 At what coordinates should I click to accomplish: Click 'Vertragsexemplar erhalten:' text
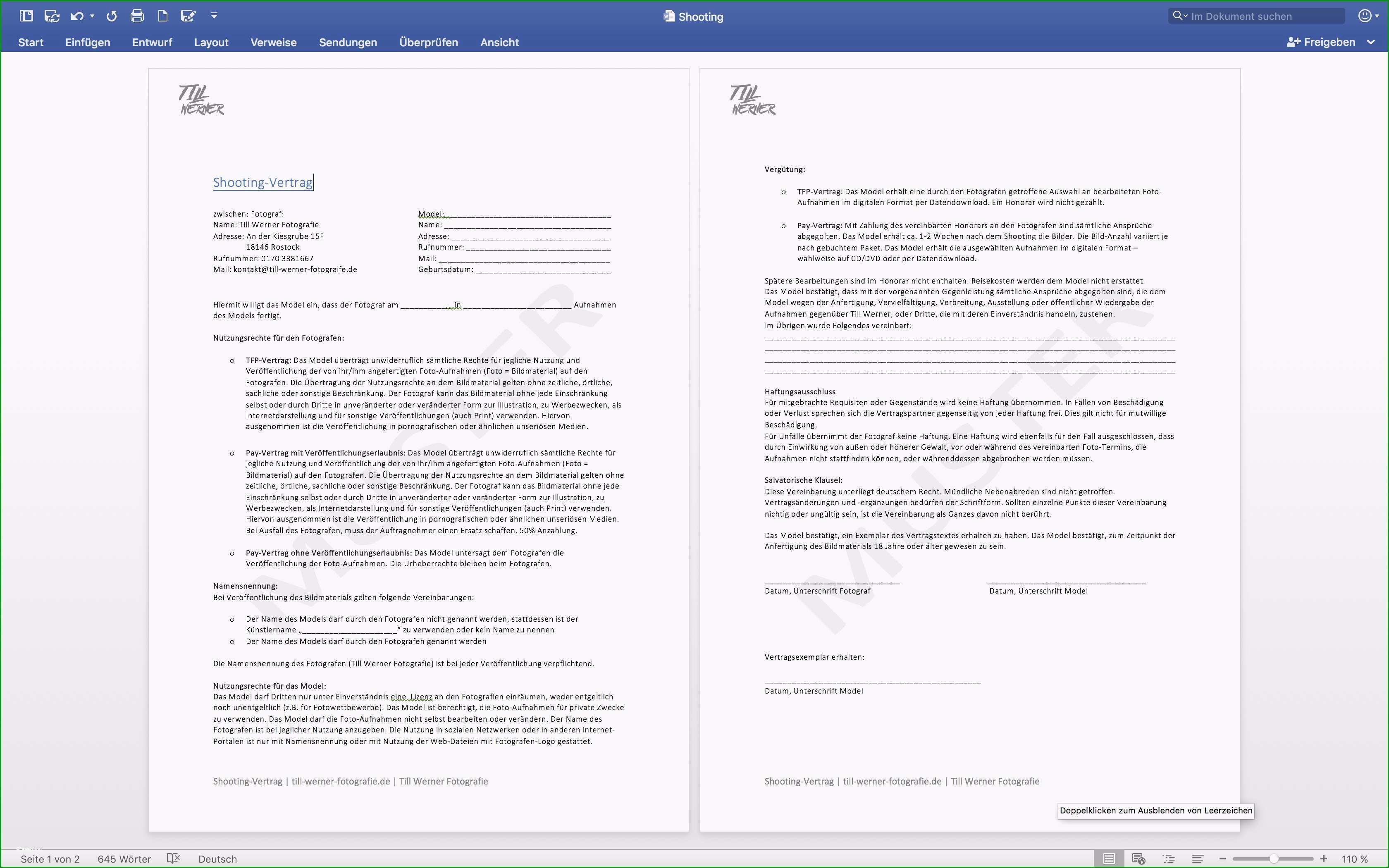click(814, 657)
